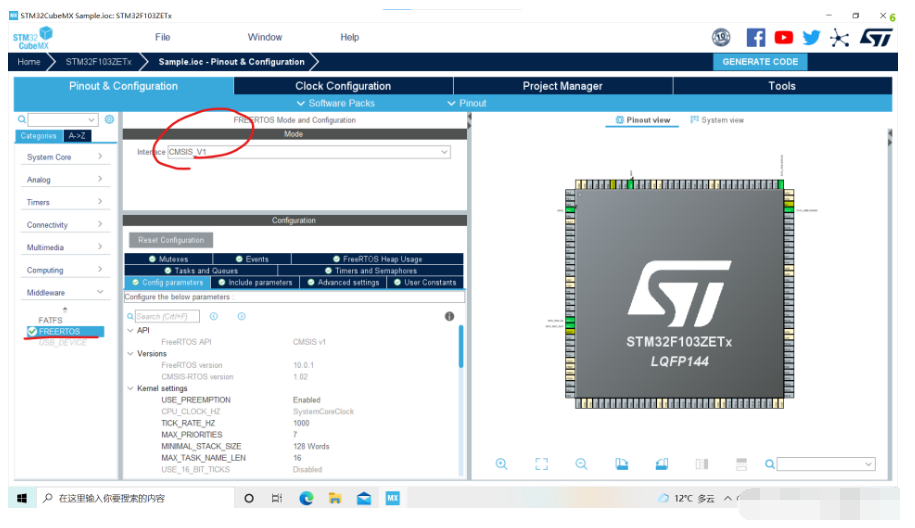Open the Interface CMSIS_V1 dropdown
Screen dimensions: 915x528
pos(309,152)
